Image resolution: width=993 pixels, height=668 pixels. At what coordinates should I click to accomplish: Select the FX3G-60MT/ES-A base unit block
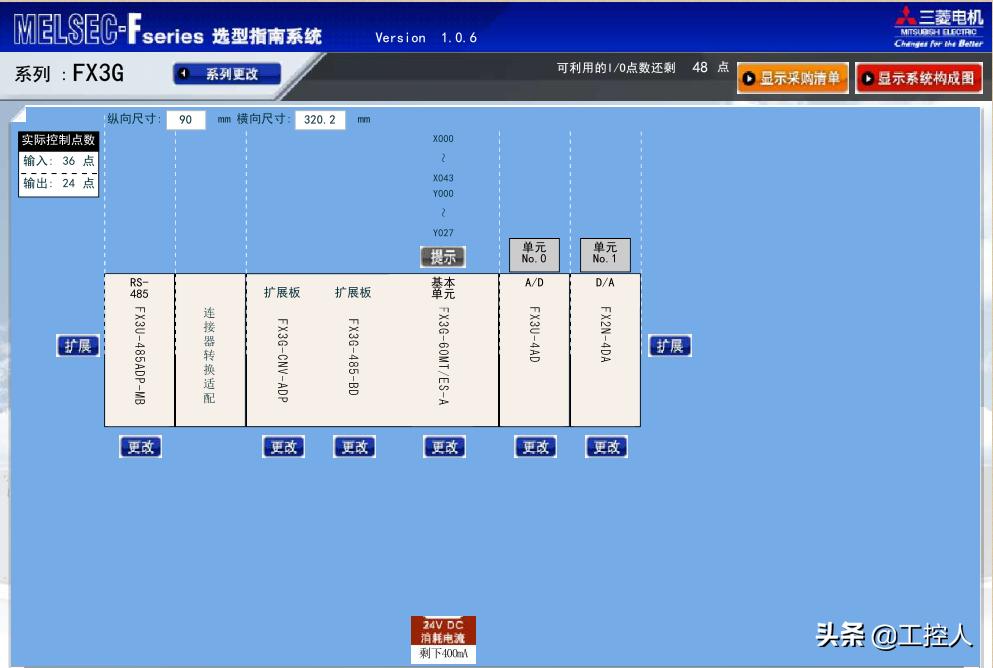click(x=443, y=350)
